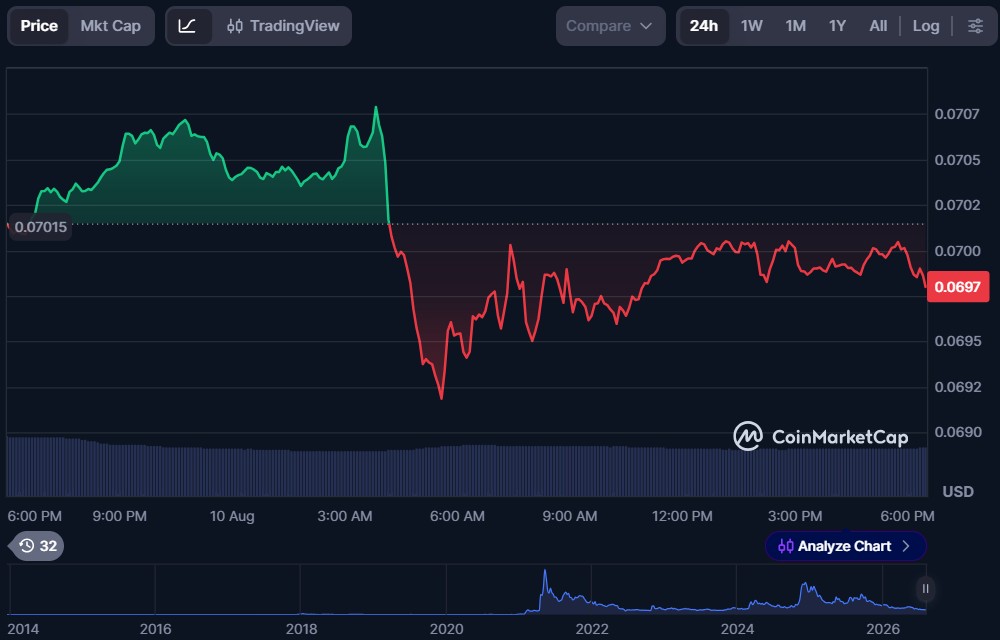Select the 24h time range

point(703,26)
